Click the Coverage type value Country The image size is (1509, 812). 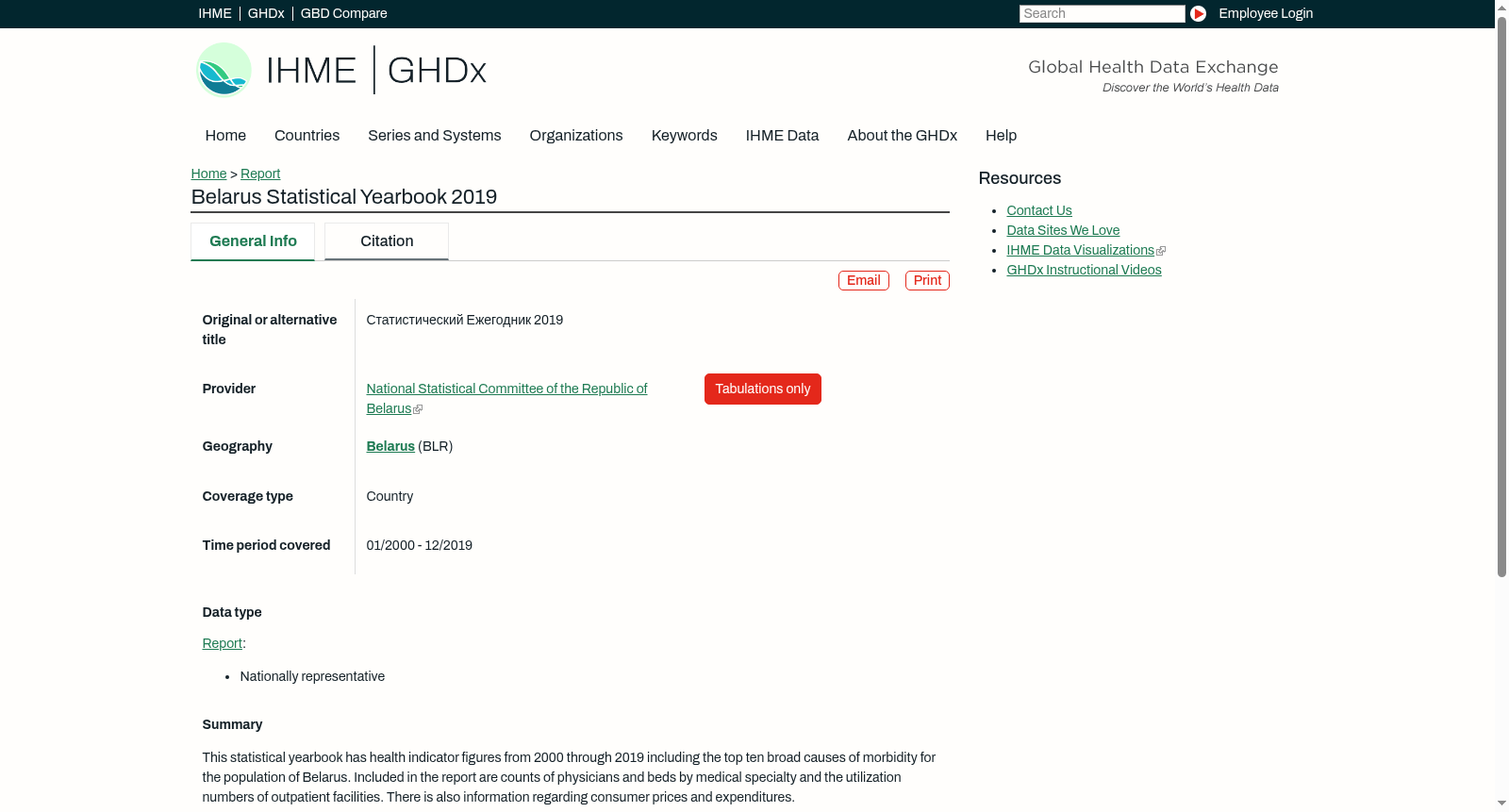[x=390, y=497]
